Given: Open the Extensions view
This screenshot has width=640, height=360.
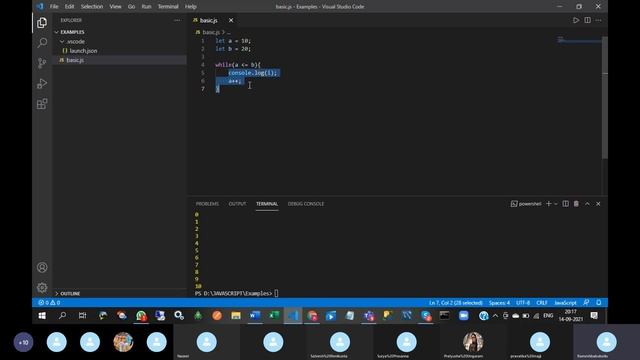Looking at the screenshot, I should [42, 104].
